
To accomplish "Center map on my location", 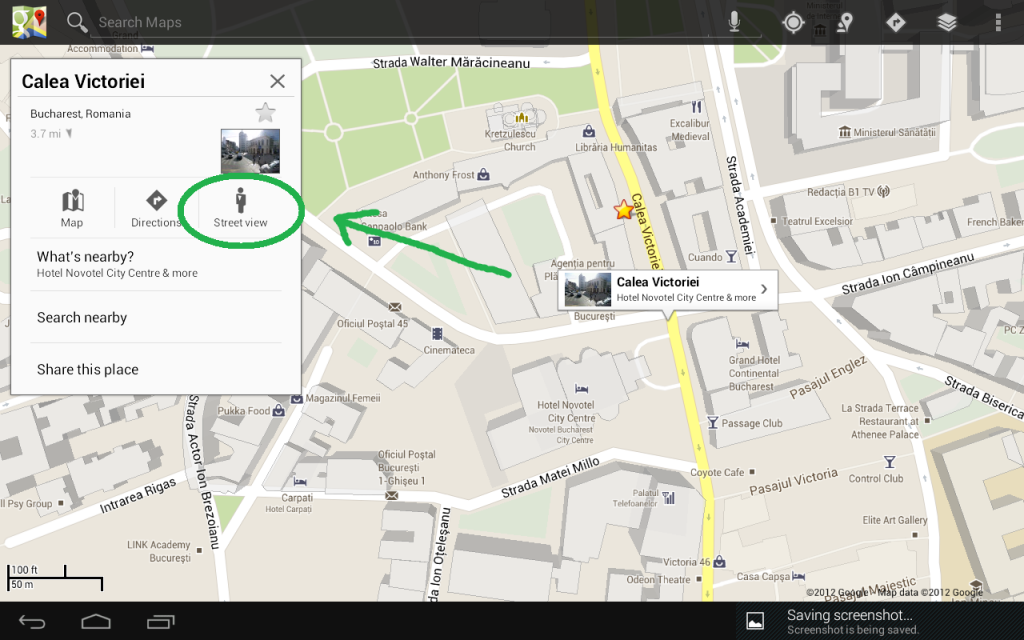I will point(793,22).
